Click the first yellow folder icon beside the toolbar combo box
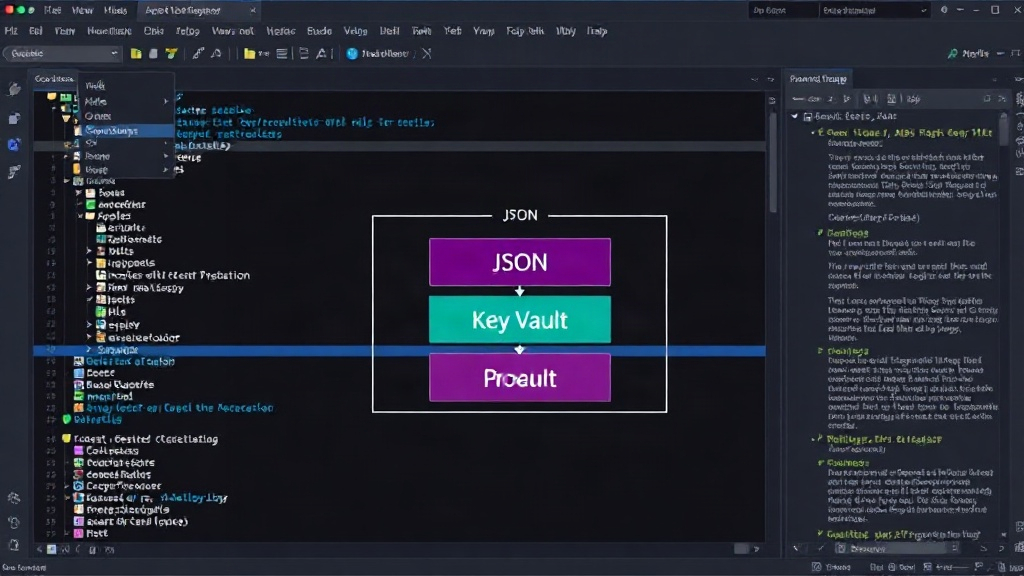The image size is (1024, 576). click(136, 54)
